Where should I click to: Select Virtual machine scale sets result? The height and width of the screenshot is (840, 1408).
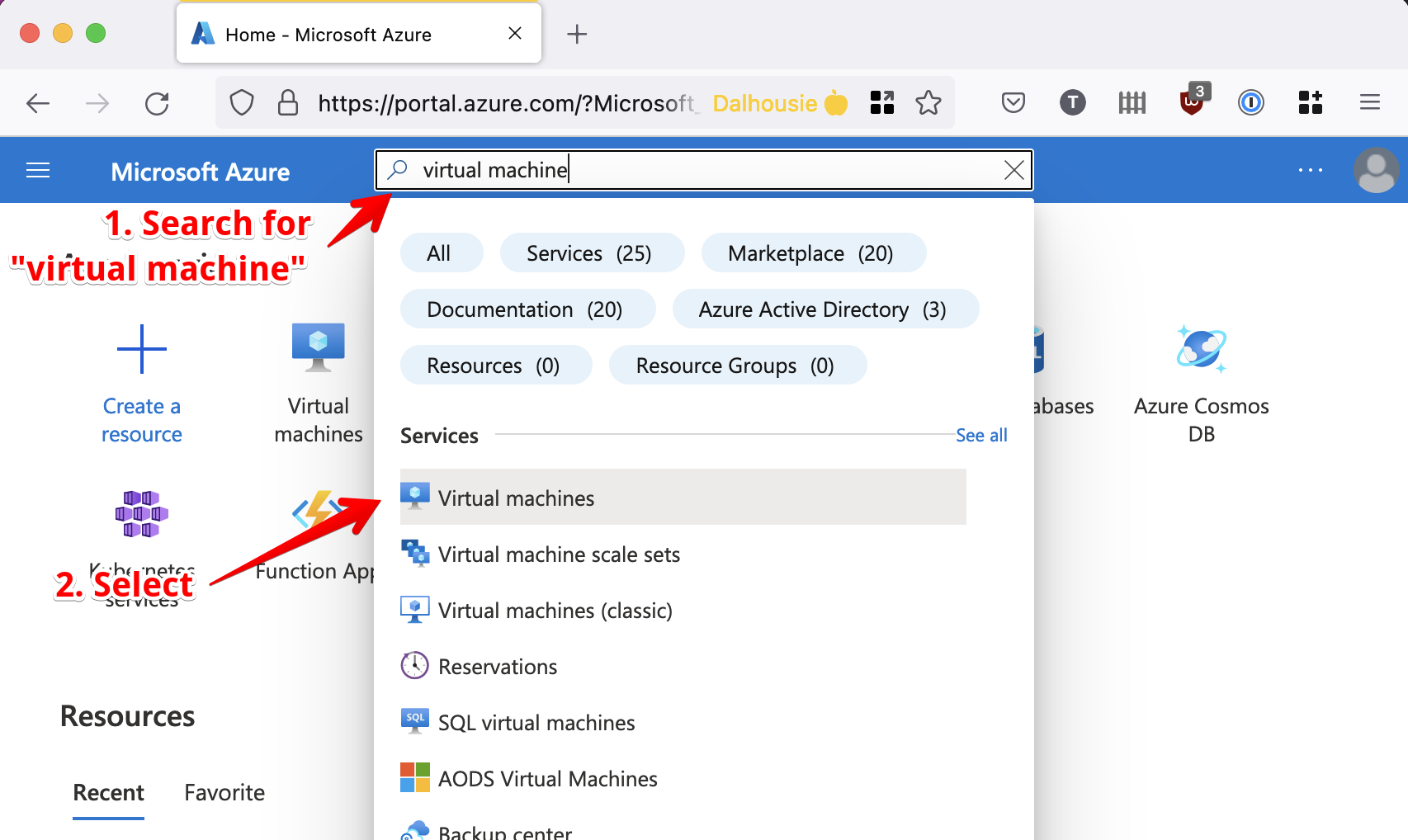point(559,554)
